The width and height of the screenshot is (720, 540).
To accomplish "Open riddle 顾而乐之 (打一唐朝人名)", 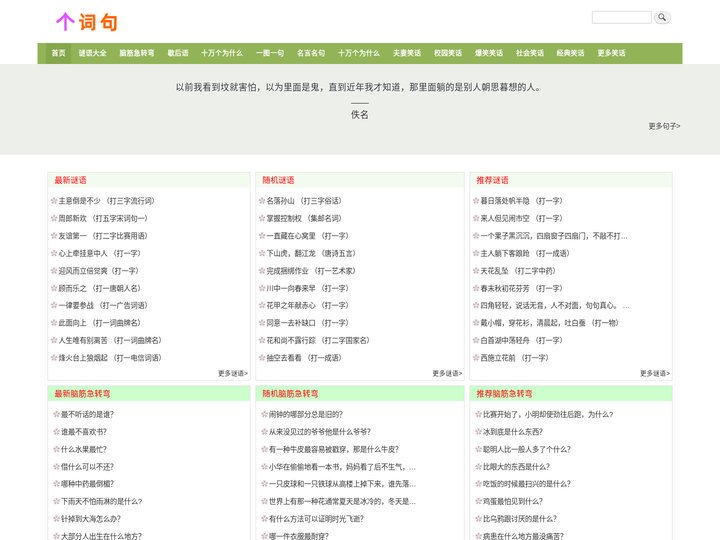I will pos(100,288).
